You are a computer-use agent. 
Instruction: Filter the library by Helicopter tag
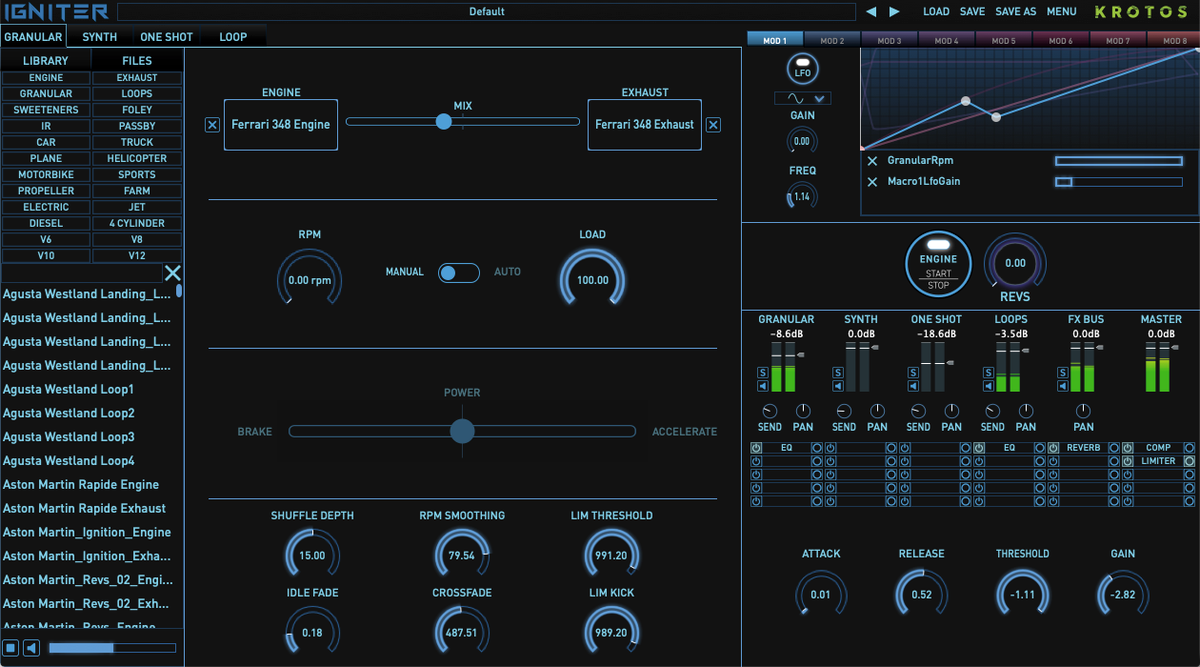click(x=137, y=158)
